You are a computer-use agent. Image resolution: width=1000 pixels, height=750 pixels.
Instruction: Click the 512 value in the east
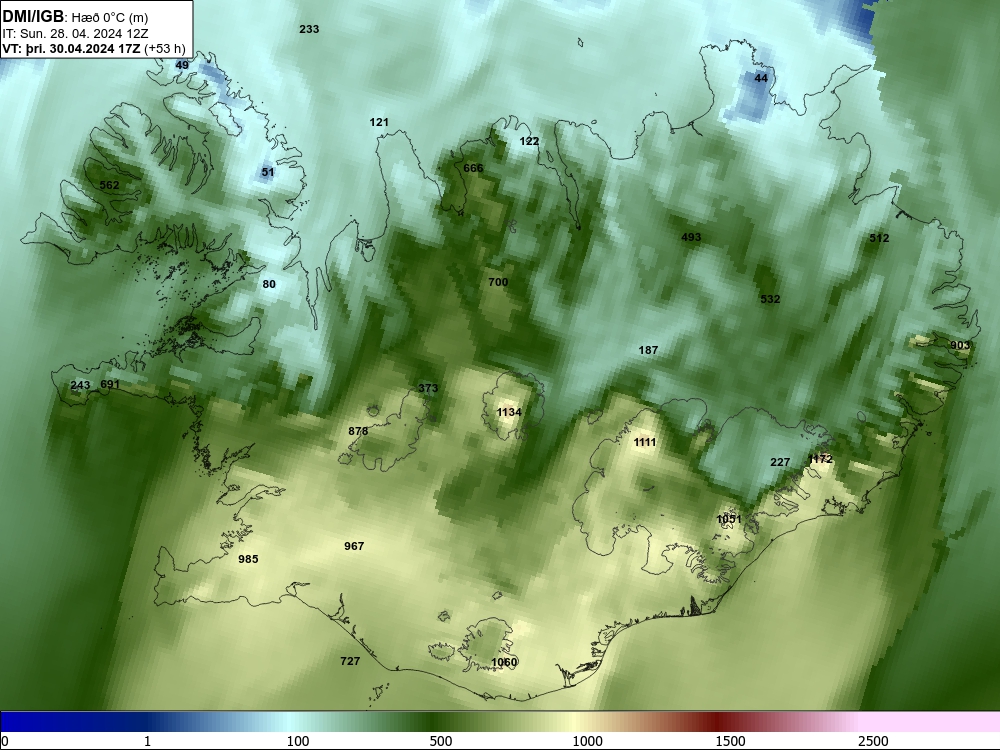pyautogui.click(x=879, y=238)
